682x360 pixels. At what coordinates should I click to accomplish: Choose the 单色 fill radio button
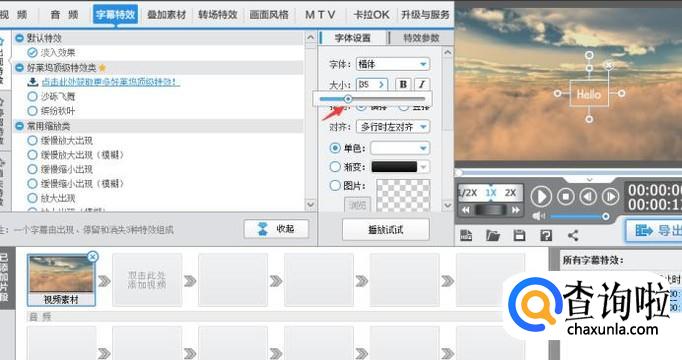pos(334,148)
